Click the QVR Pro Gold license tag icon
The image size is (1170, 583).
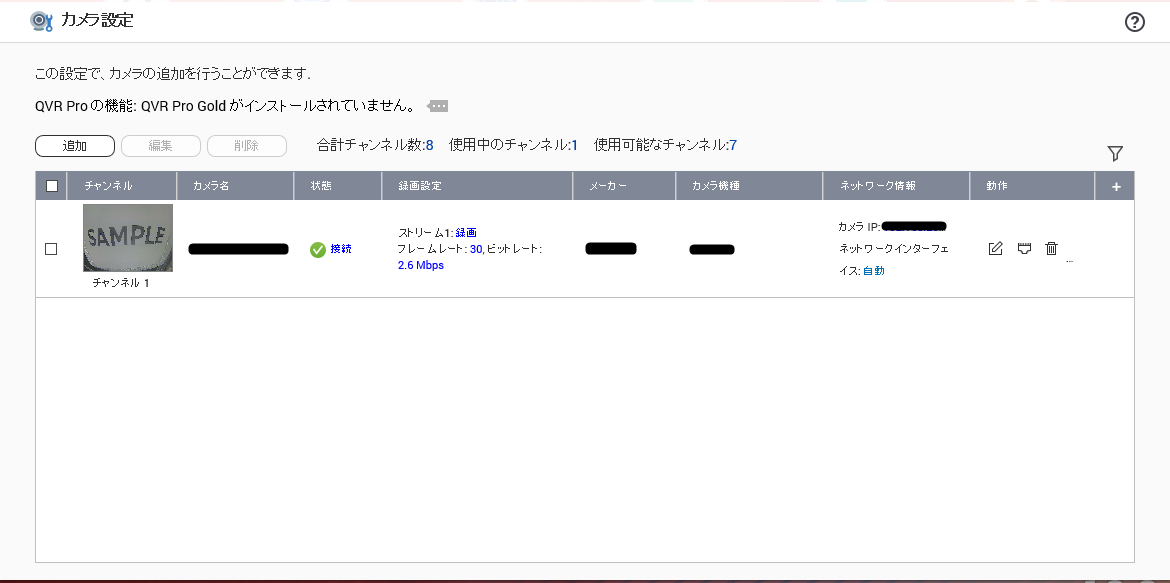point(437,106)
